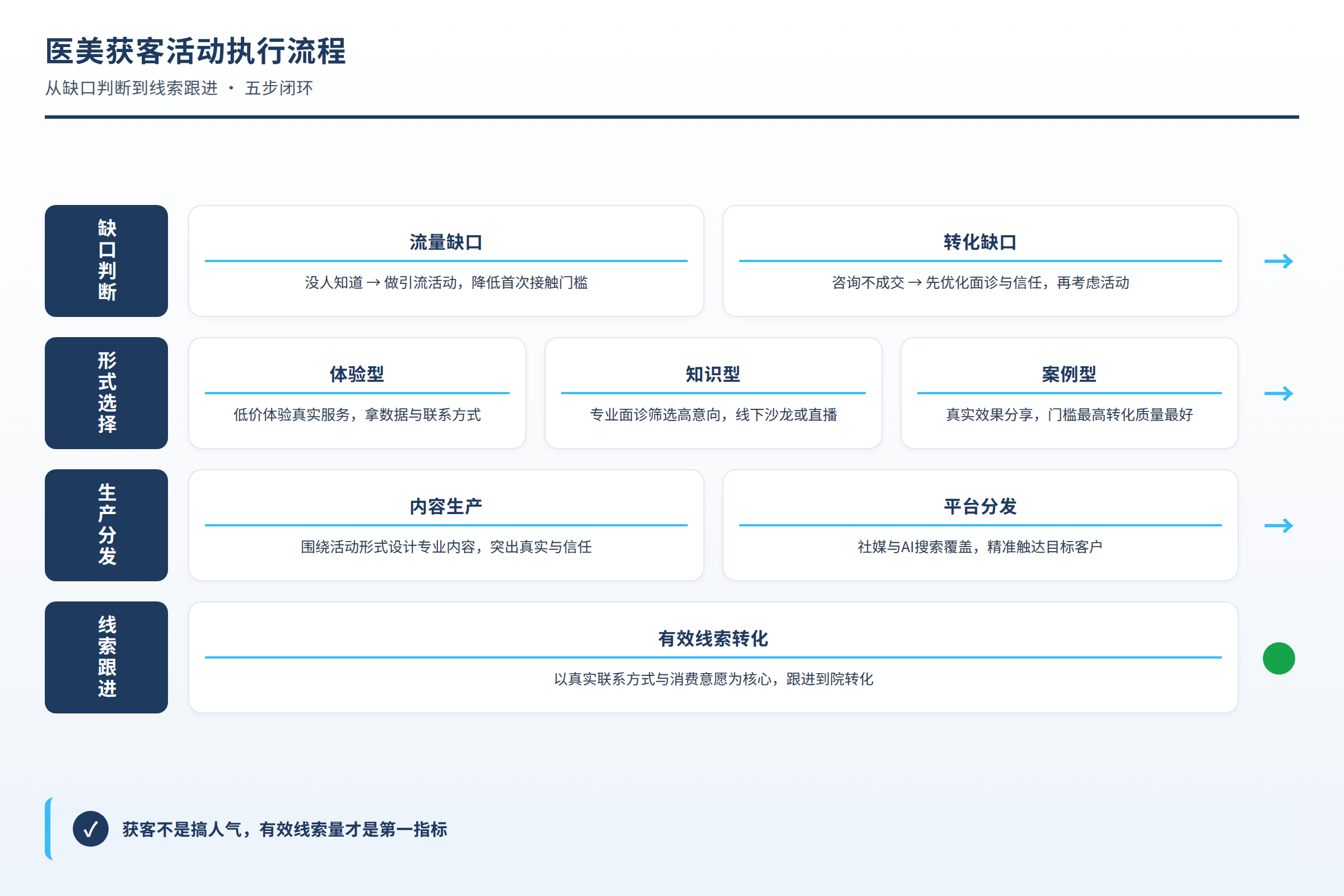Select the 线索跟进 stage label
This screenshot has height=896, width=1344.
tap(106, 657)
